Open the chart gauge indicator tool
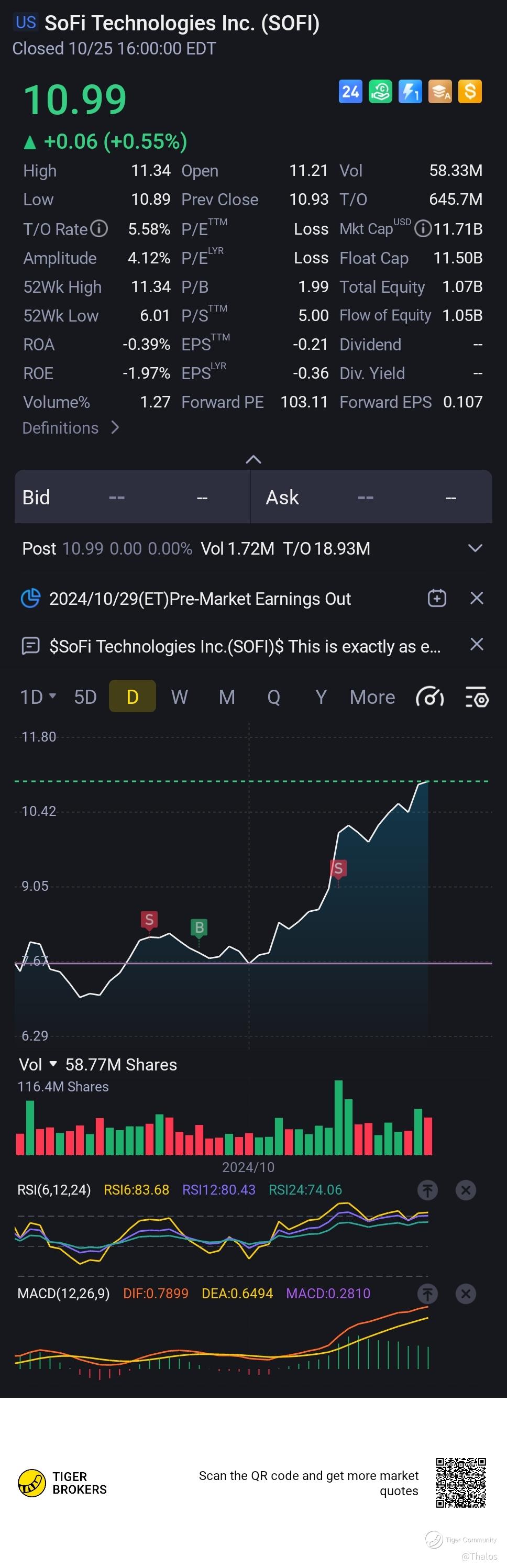This screenshot has width=507, height=1568. (x=429, y=697)
